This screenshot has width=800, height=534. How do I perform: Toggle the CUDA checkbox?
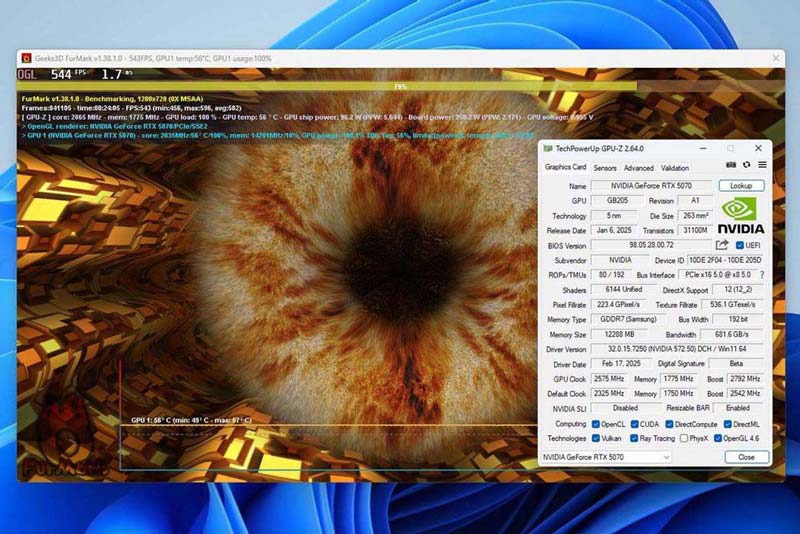tap(634, 424)
